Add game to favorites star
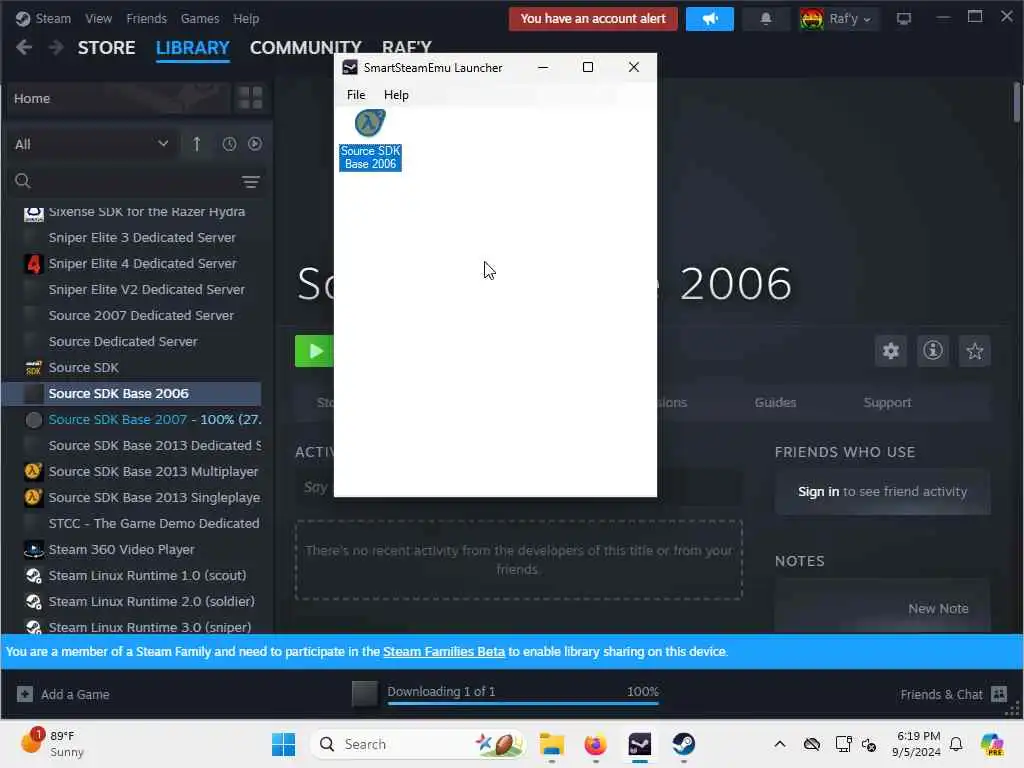1024x768 pixels. coord(974,351)
